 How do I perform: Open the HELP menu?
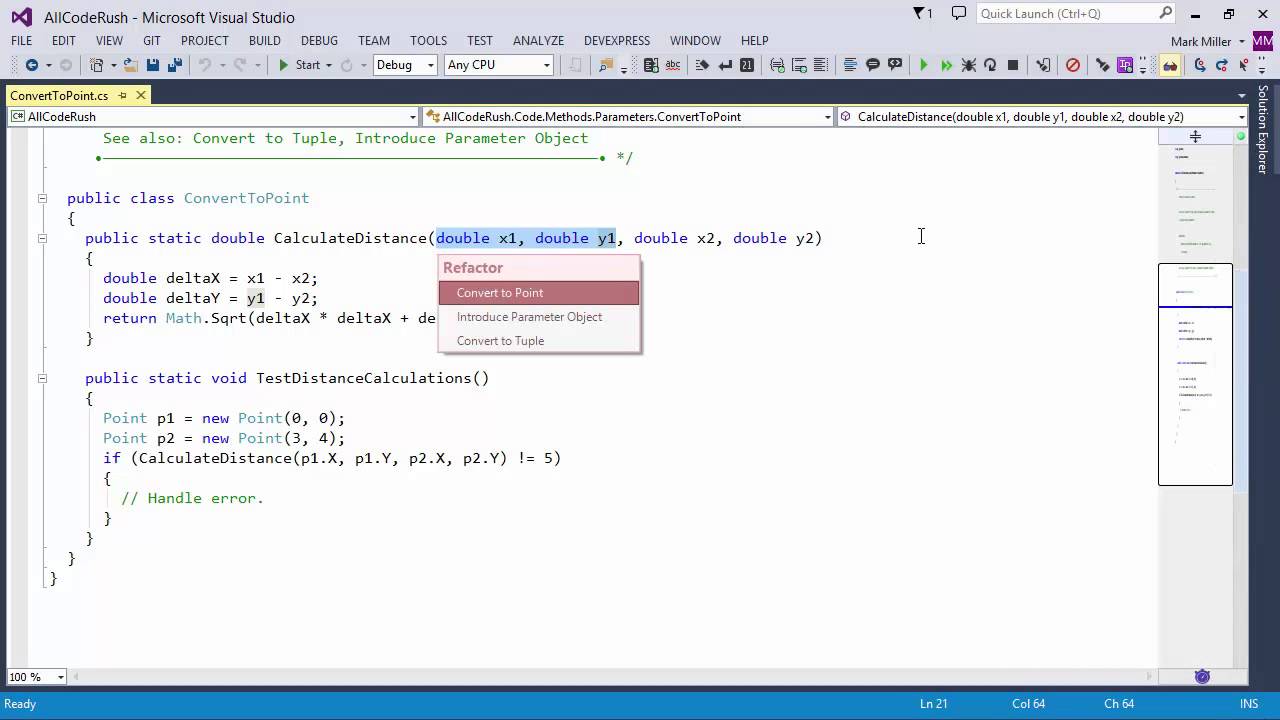(x=755, y=41)
